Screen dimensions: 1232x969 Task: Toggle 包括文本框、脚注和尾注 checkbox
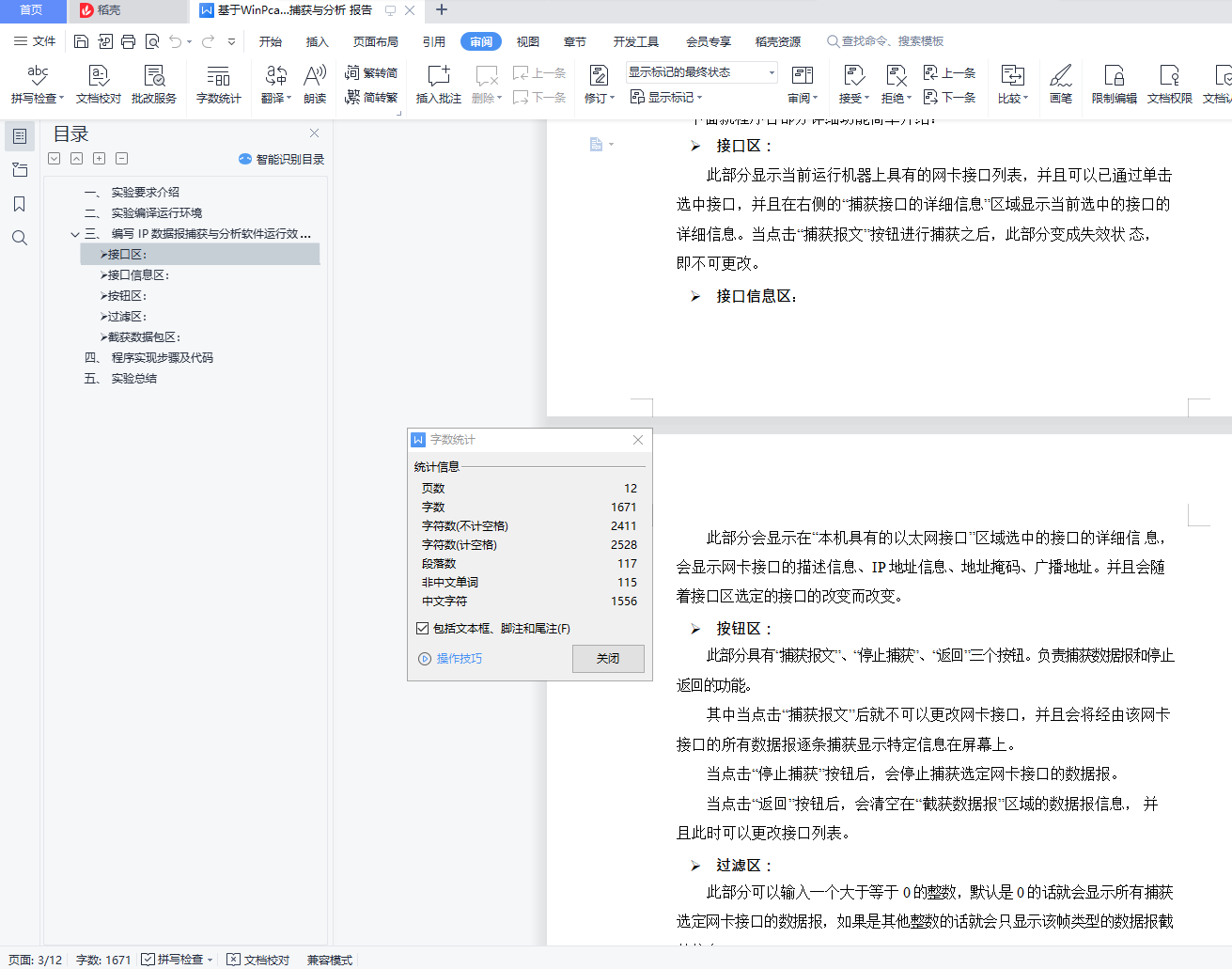pyautogui.click(x=423, y=628)
